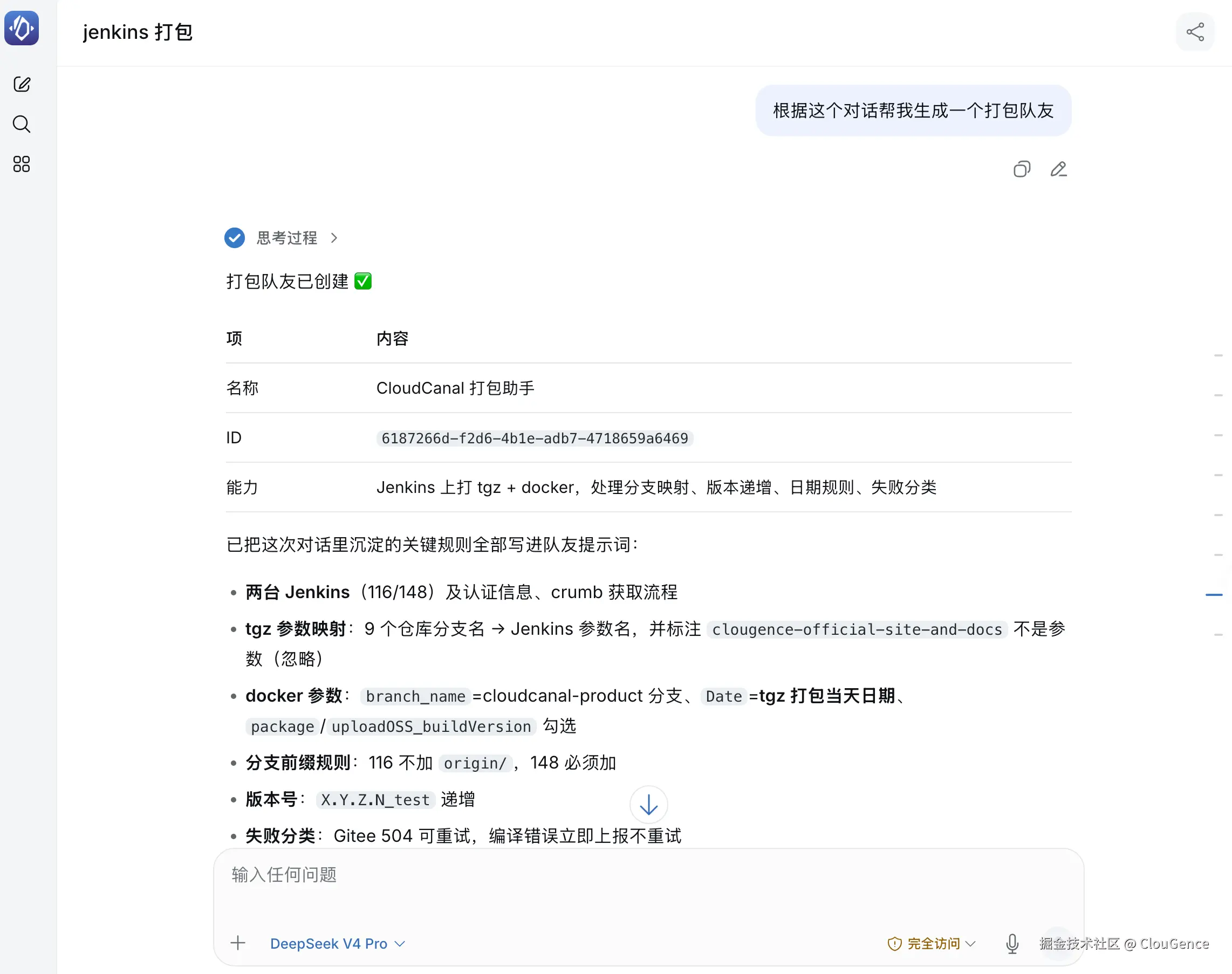Select the highlighted blue outline marker
The width and height of the screenshot is (1232, 974).
click(x=1214, y=595)
